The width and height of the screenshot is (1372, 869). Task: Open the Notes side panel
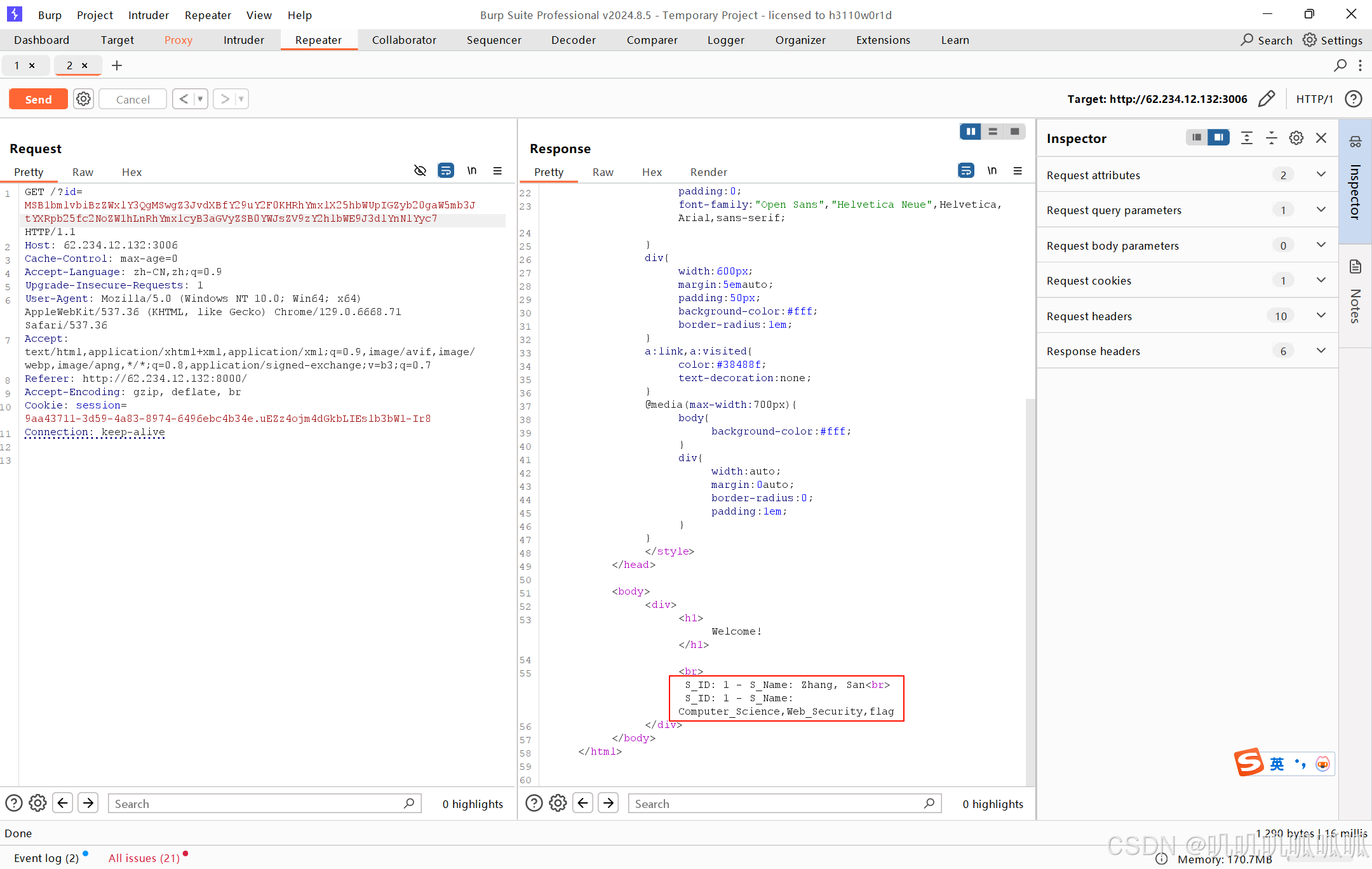(1355, 292)
